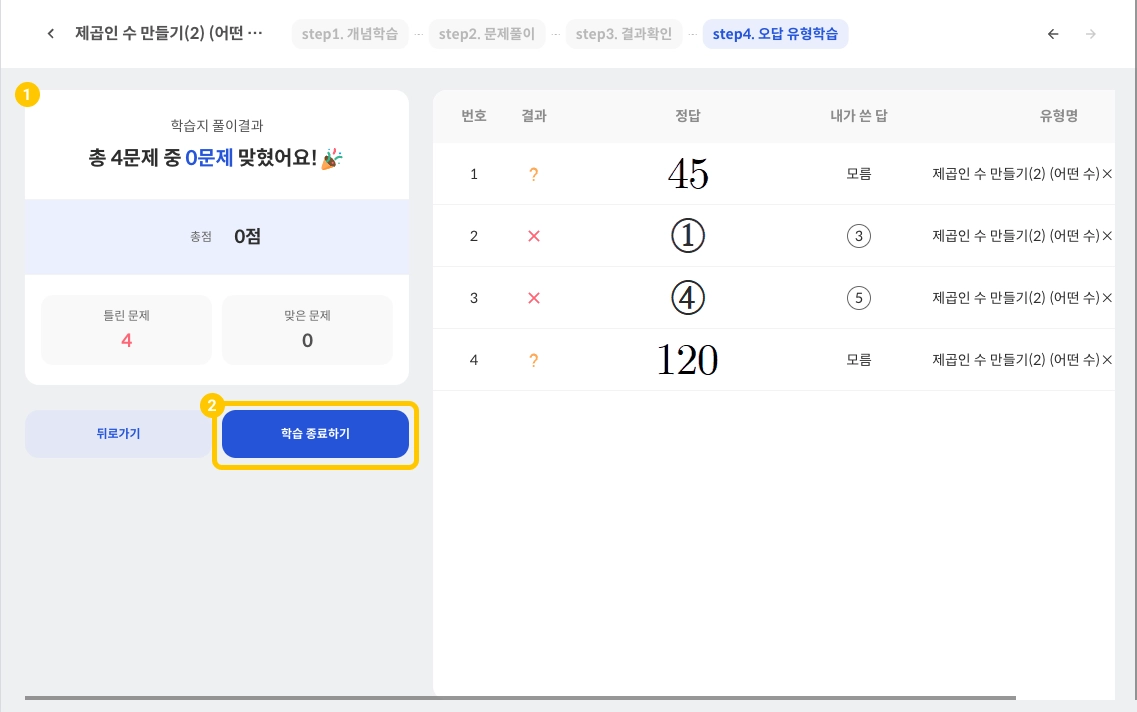This screenshot has height=712, width=1137.
Task: Click the 유형명 column header
Action: 1058,116
